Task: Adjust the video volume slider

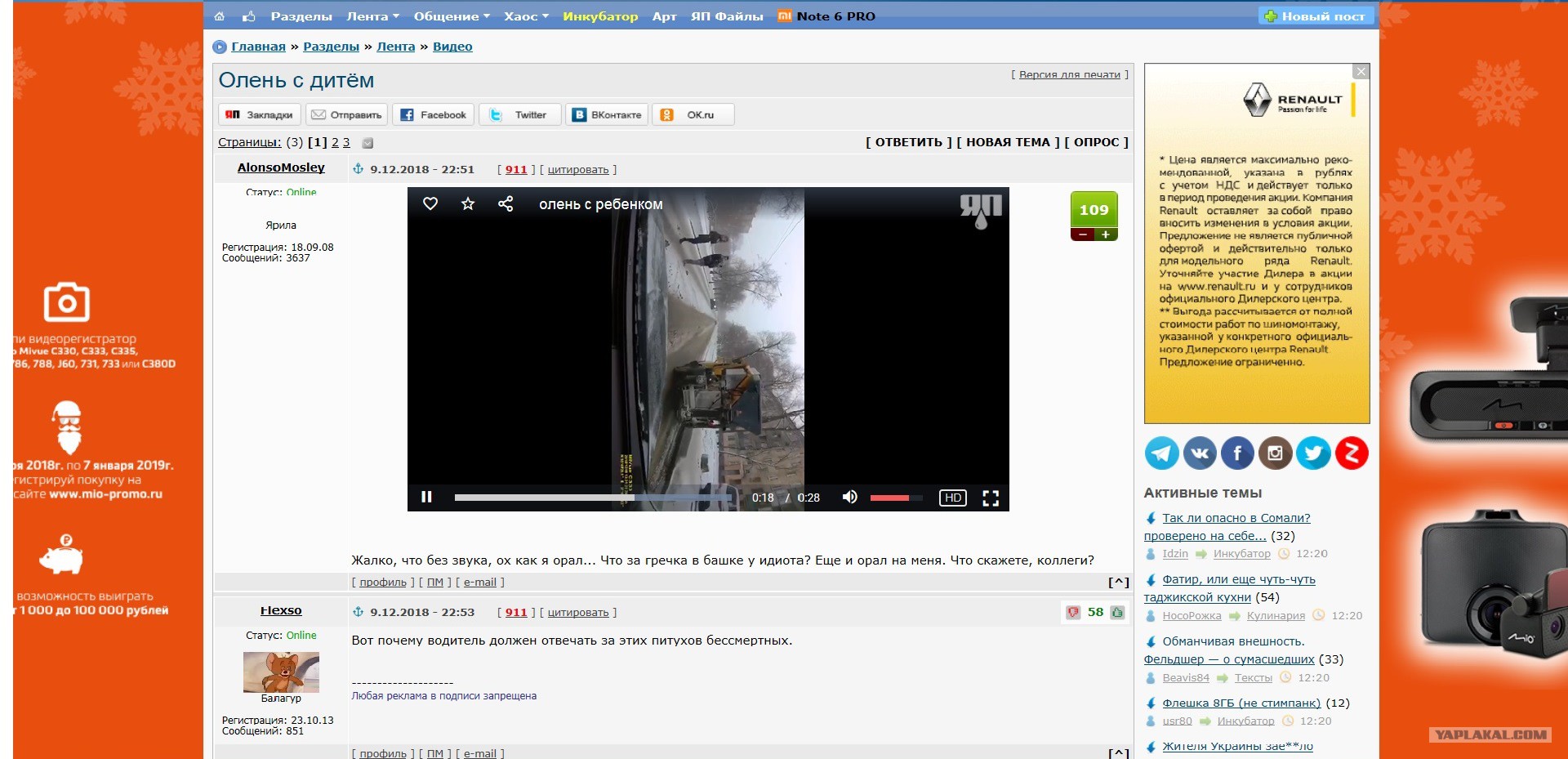Action: [x=896, y=498]
